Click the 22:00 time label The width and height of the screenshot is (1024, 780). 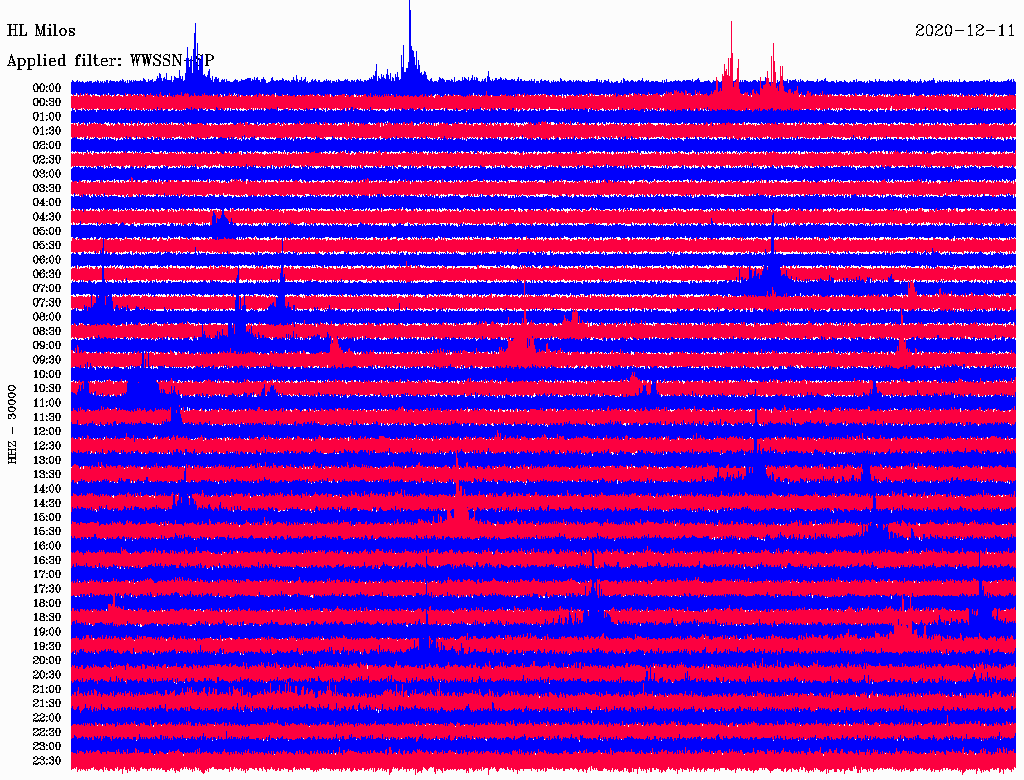coord(47,718)
